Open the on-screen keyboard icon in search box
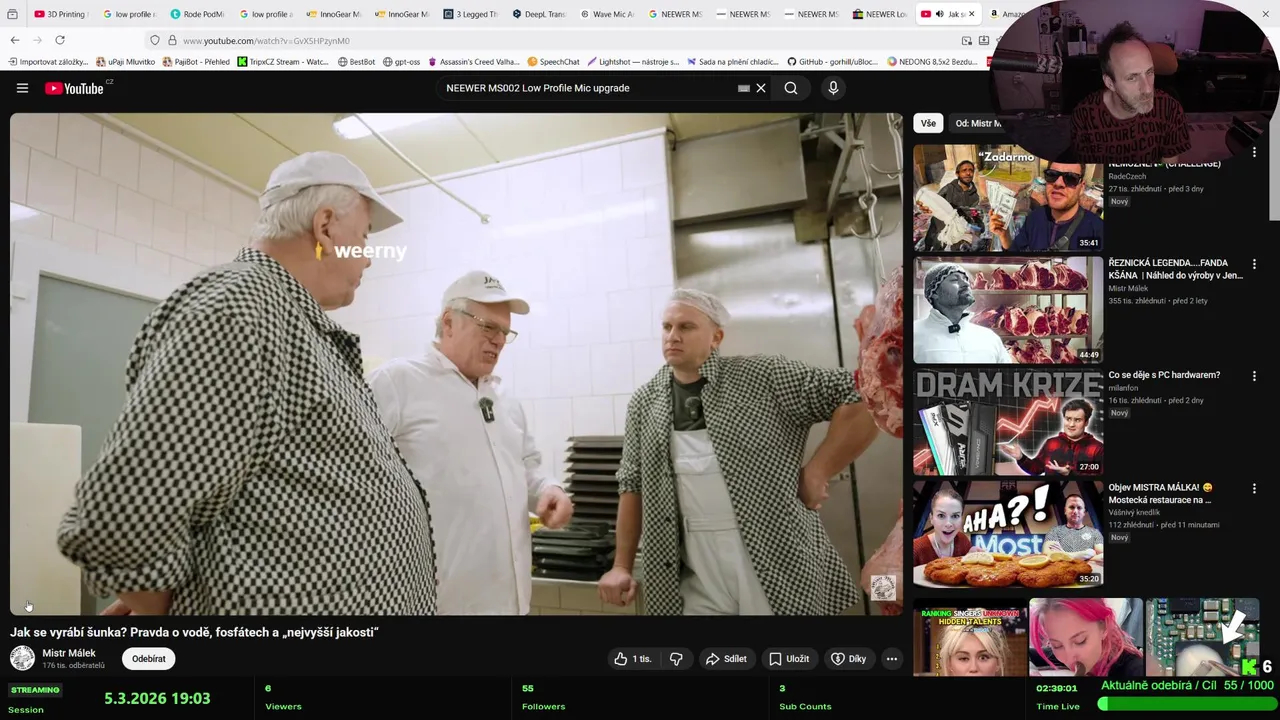The image size is (1280, 720). (x=743, y=88)
